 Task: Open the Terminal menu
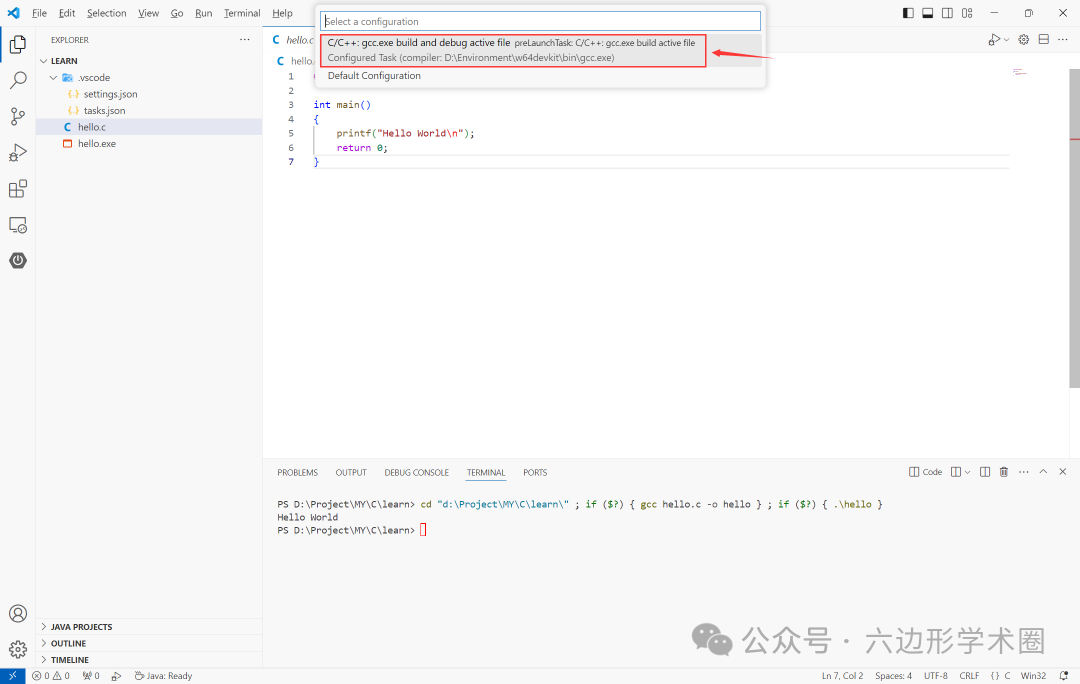(241, 13)
